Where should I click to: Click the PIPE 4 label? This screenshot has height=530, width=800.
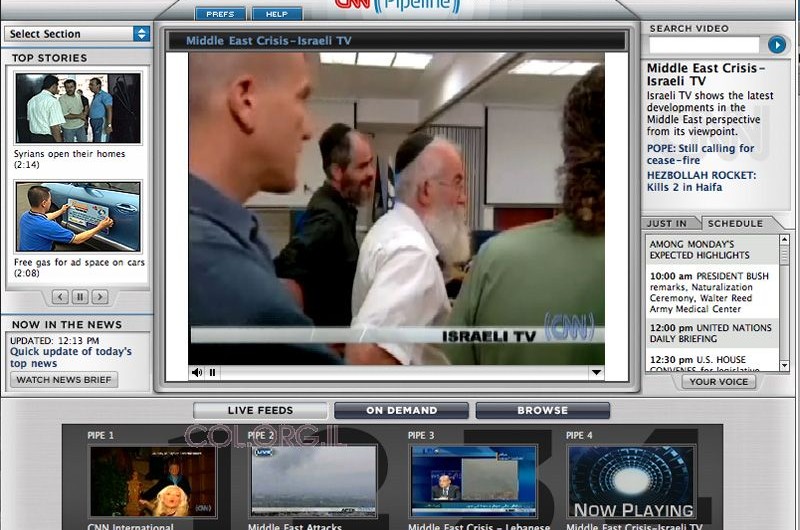click(x=579, y=435)
